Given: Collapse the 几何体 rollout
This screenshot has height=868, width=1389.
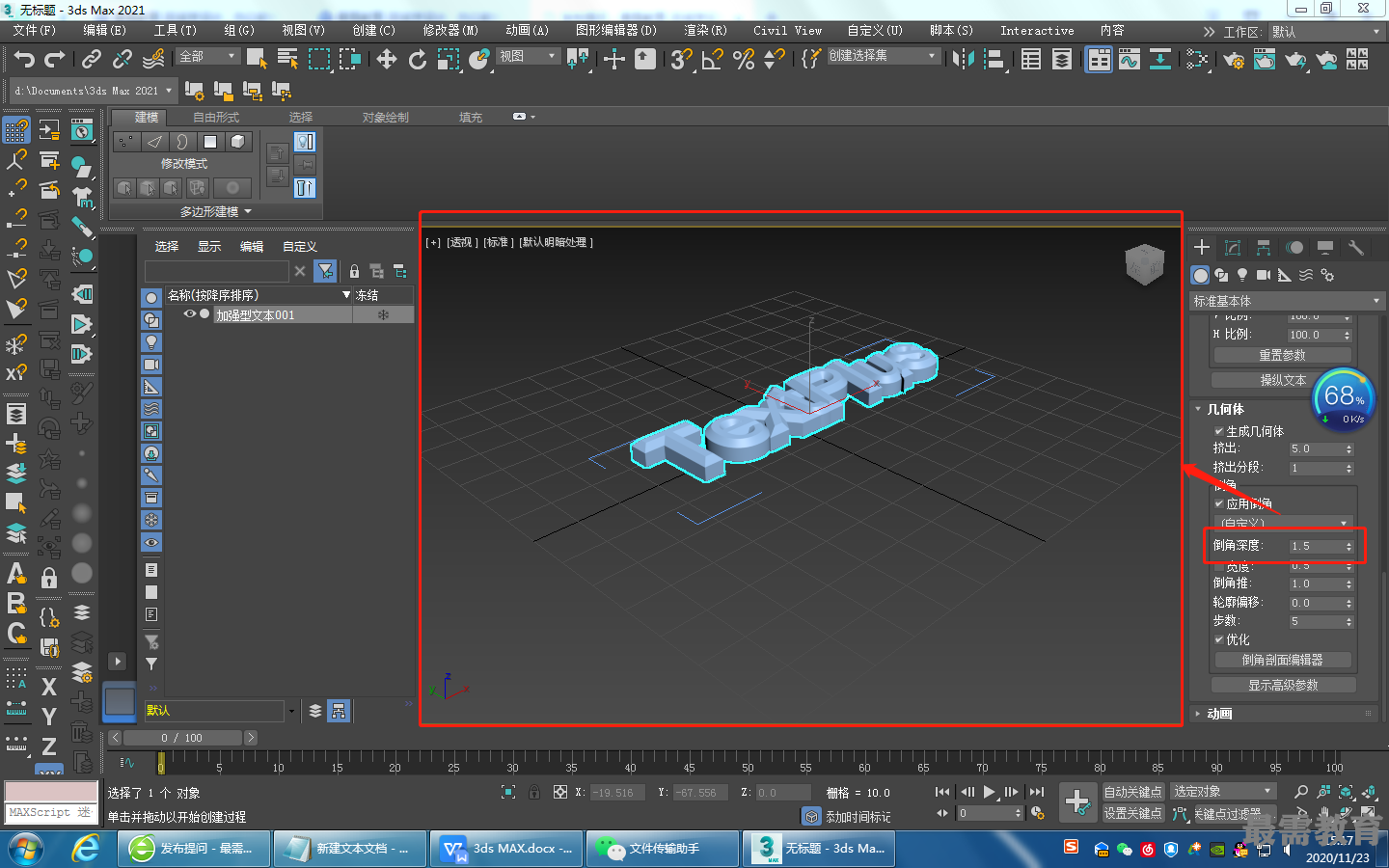Looking at the screenshot, I should [1225, 409].
